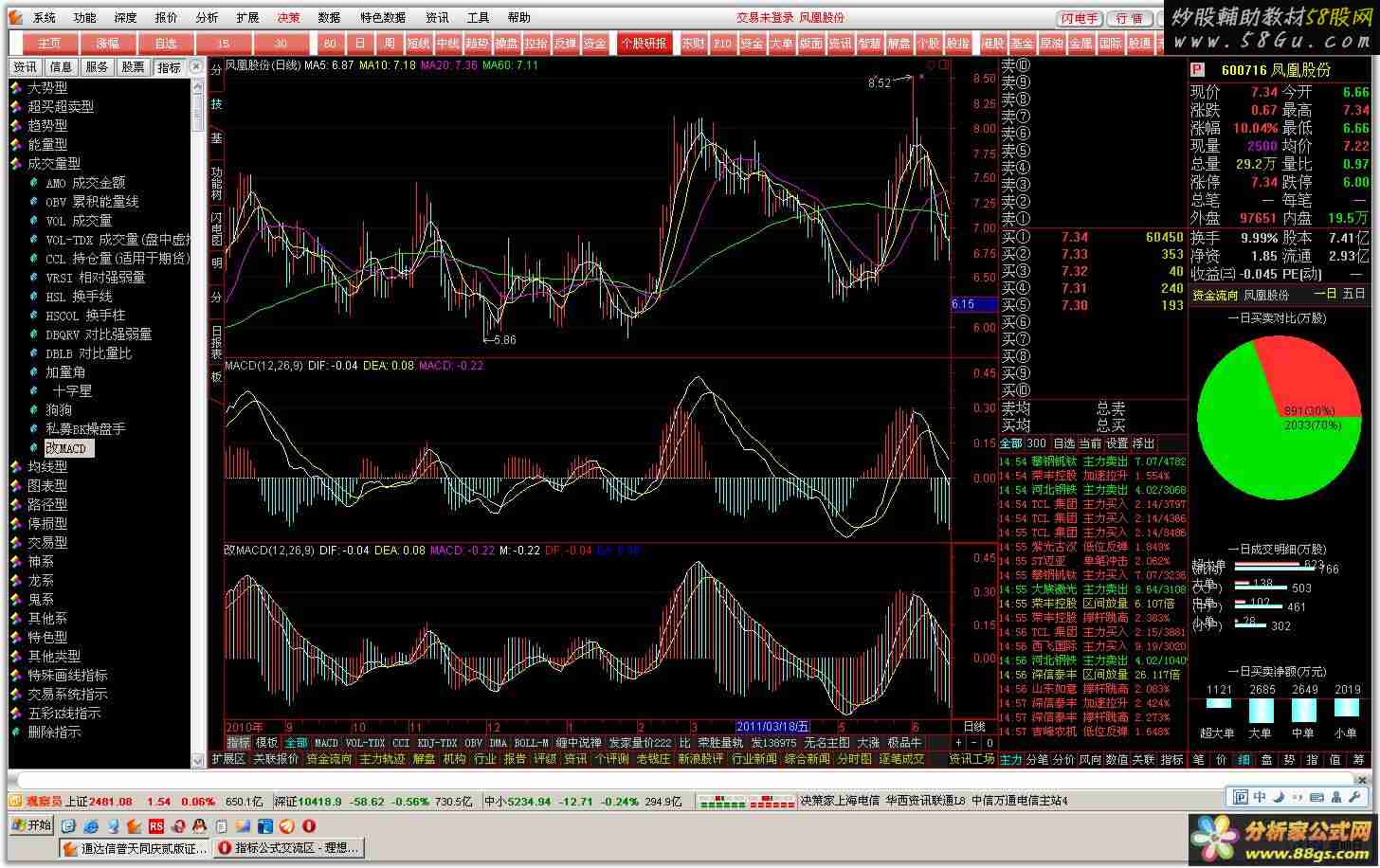Click the QQ penguin icon in quick launch
This screenshot has width=1380, height=868.
200,826
